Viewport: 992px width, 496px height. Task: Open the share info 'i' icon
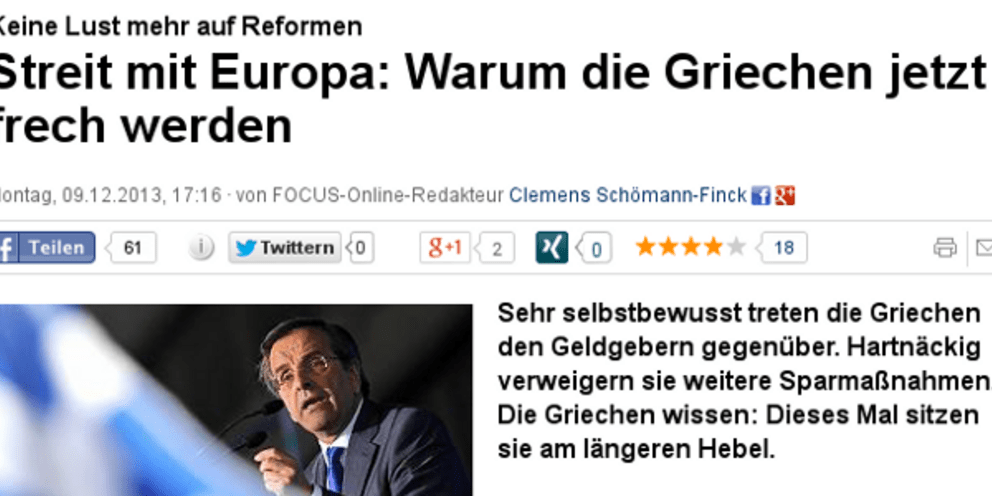[201, 247]
